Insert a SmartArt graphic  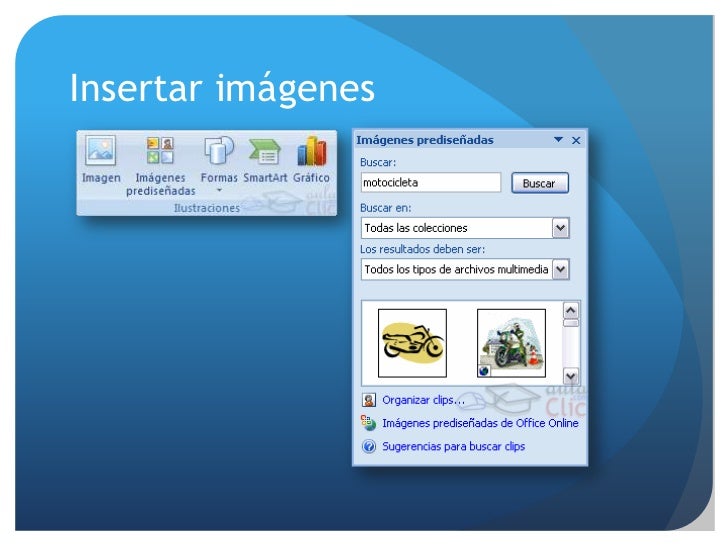click(265, 159)
